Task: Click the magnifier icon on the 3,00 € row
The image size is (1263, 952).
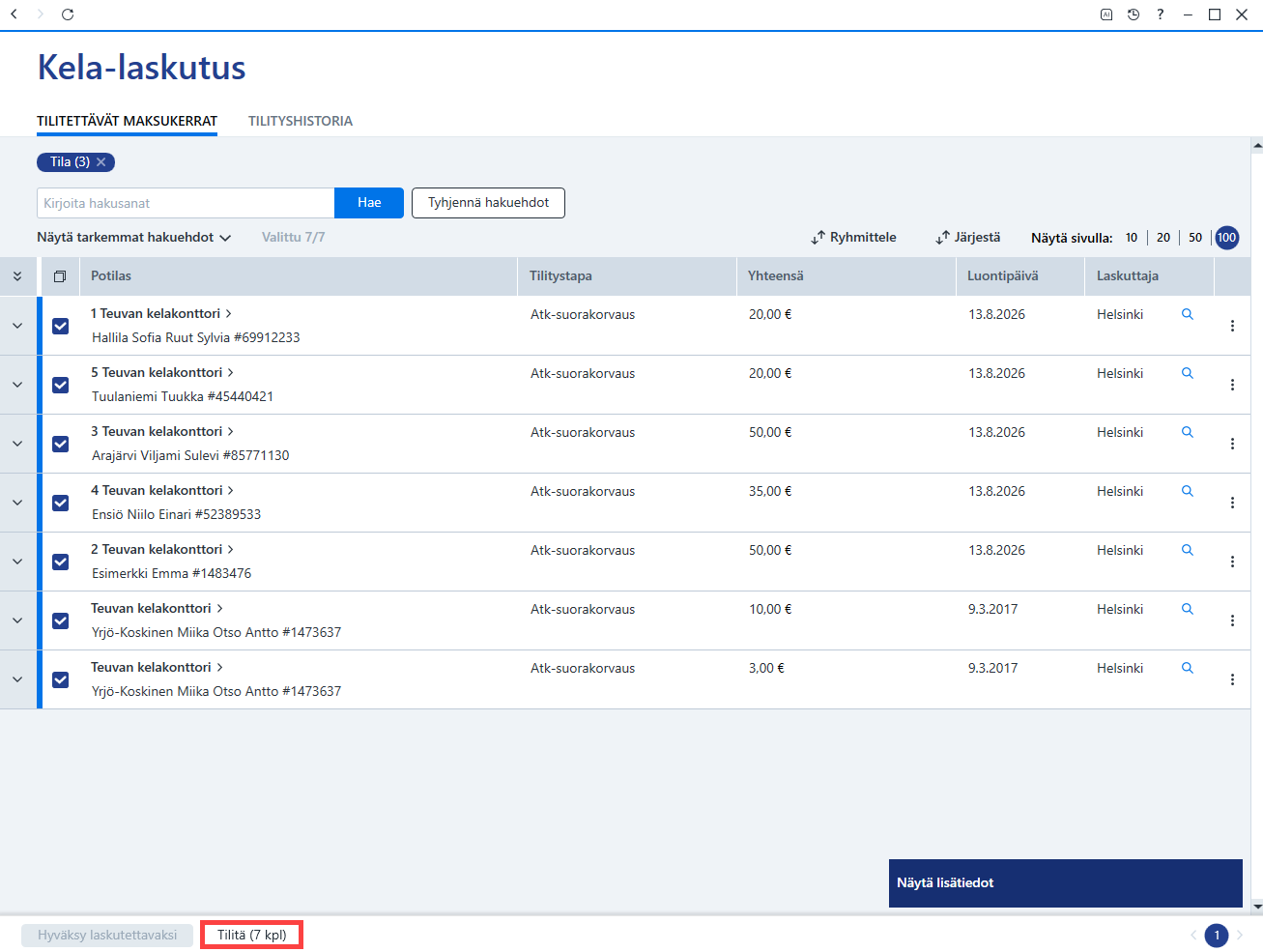Action: tap(1188, 668)
